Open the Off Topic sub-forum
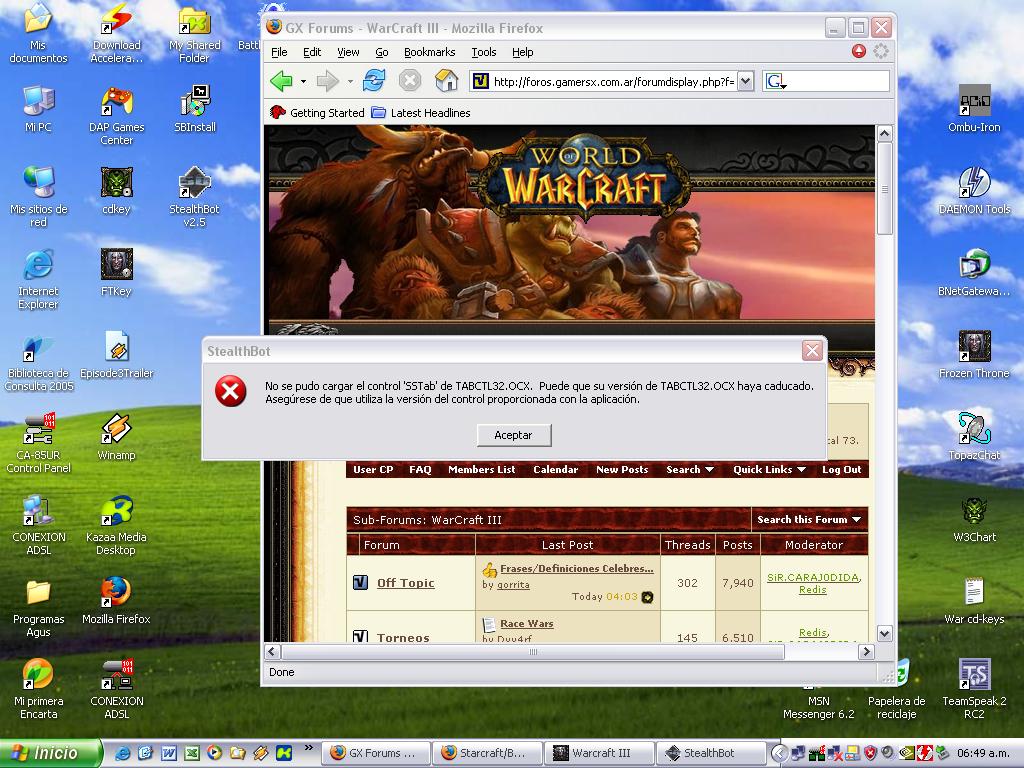This screenshot has height=768, width=1024. click(x=405, y=583)
